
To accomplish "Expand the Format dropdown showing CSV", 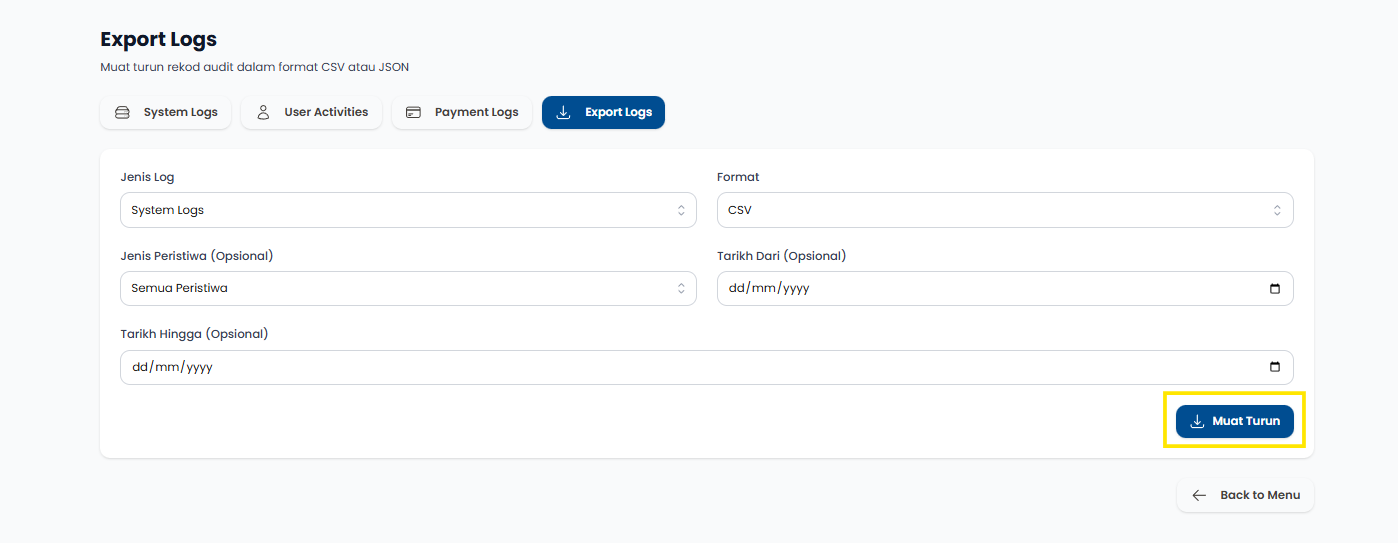I will (1004, 211).
